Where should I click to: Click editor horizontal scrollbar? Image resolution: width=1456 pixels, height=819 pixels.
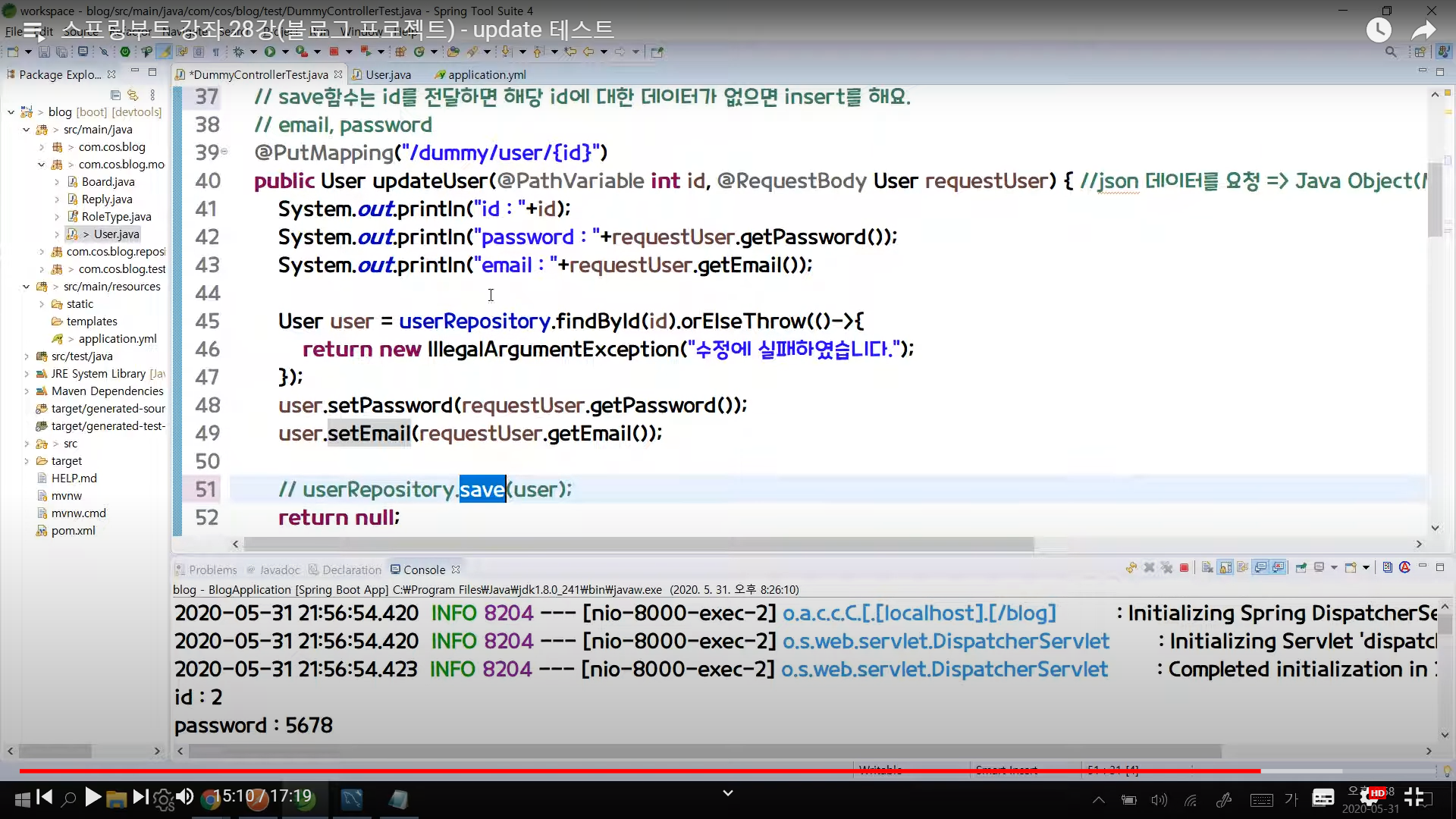639,544
